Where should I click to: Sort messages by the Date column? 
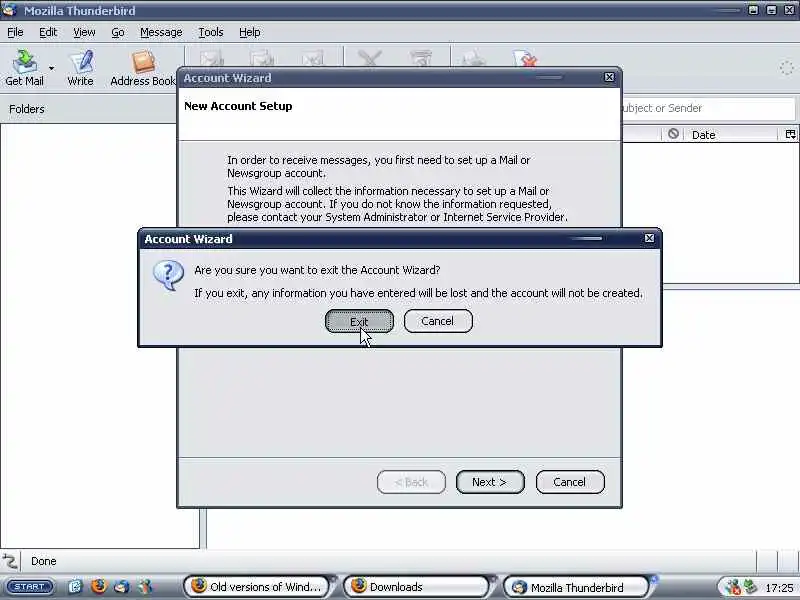tap(732, 135)
